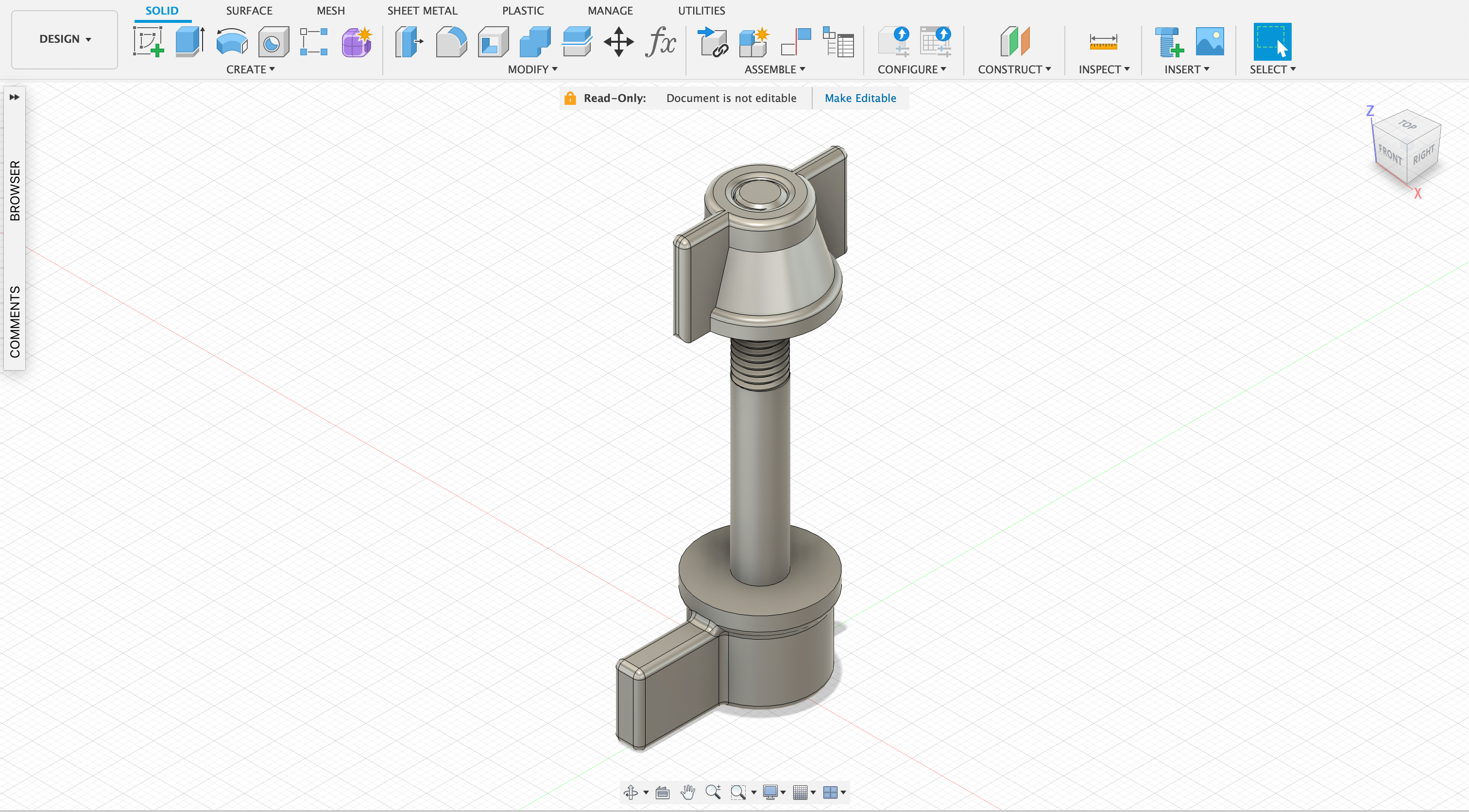Select the Extrude tool
The image size is (1469, 812).
pyautogui.click(x=190, y=42)
